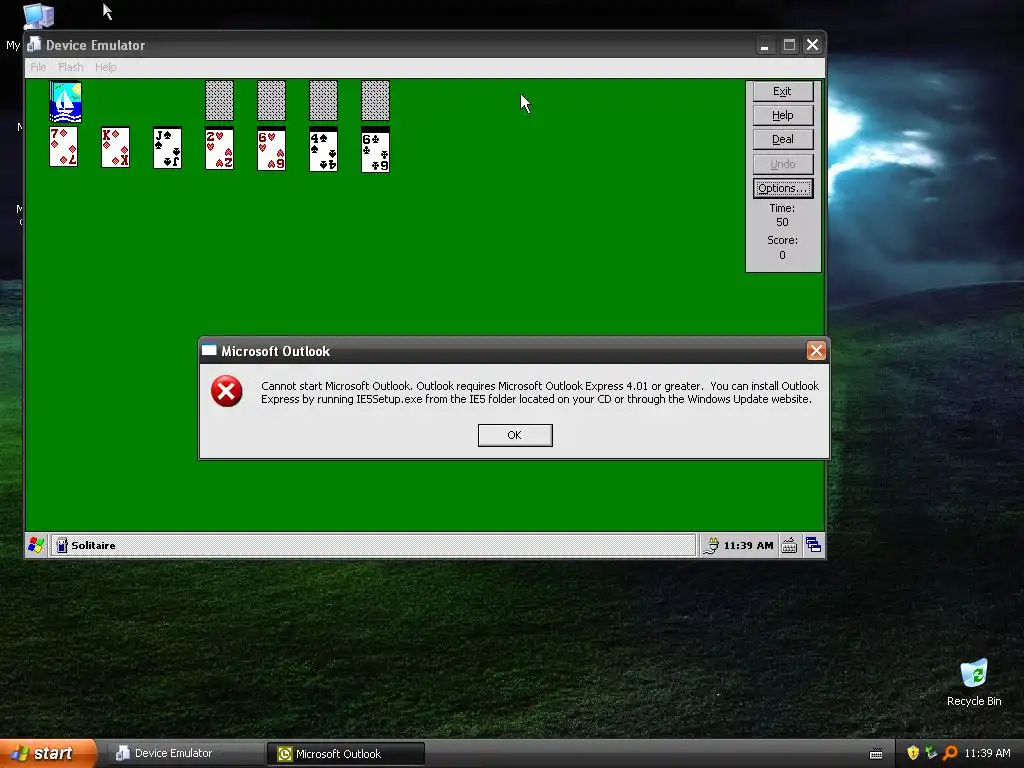Maximize the Device Emulator window
The height and width of the screenshot is (768, 1024).
(789, 44)
